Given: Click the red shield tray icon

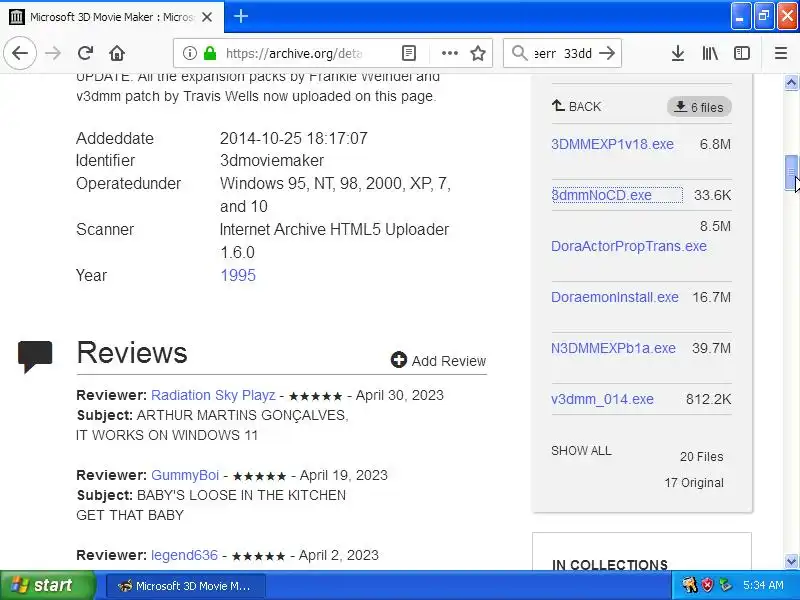Looking at the screenshot, I should point(707,585).
